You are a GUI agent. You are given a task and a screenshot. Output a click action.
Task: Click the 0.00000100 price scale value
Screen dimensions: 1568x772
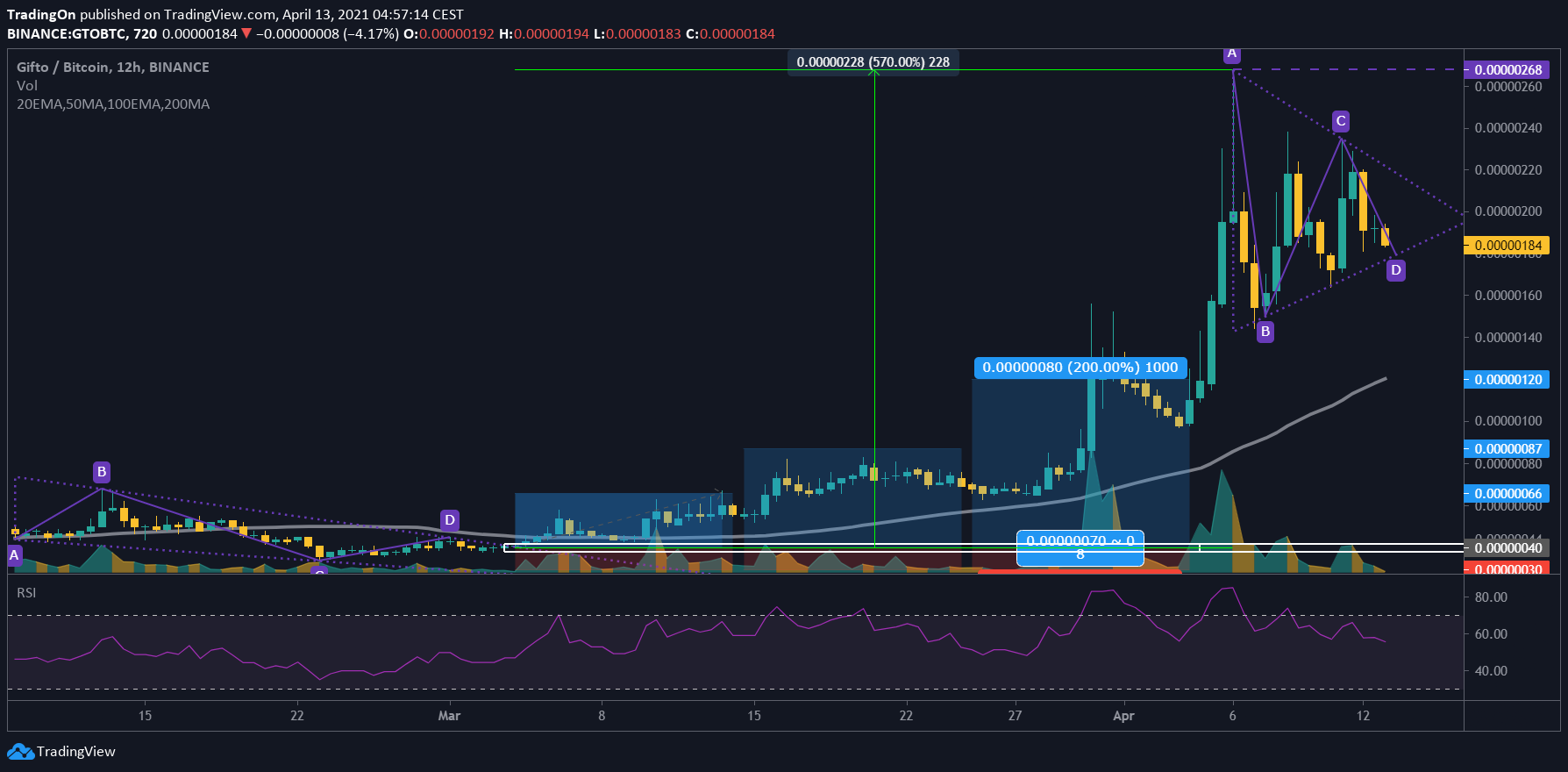[1508, 421]
